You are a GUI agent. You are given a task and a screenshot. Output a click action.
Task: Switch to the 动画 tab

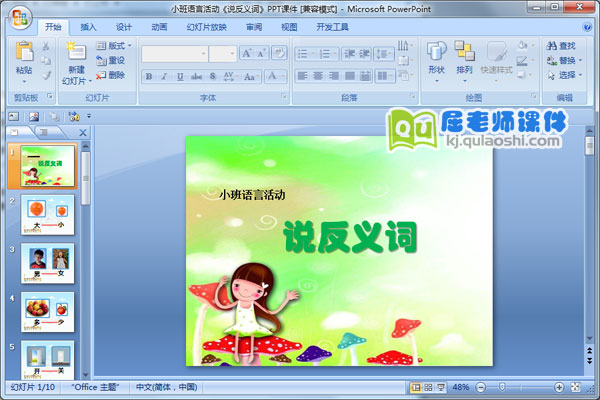pos(159,27)
